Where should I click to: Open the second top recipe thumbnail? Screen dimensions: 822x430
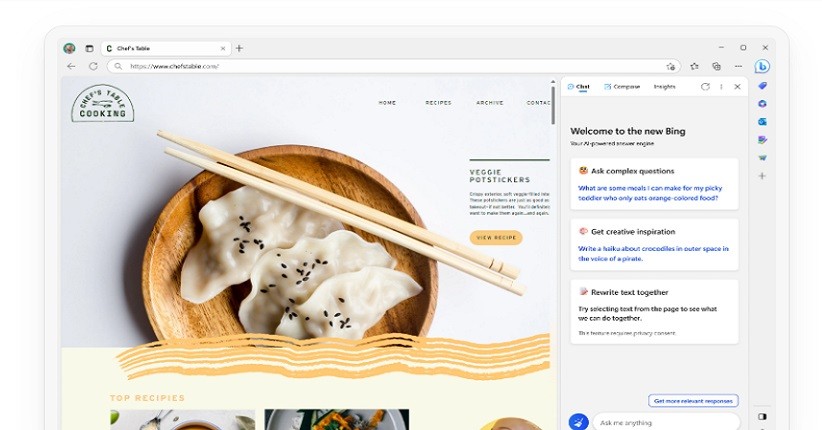[x=337, y=420]
